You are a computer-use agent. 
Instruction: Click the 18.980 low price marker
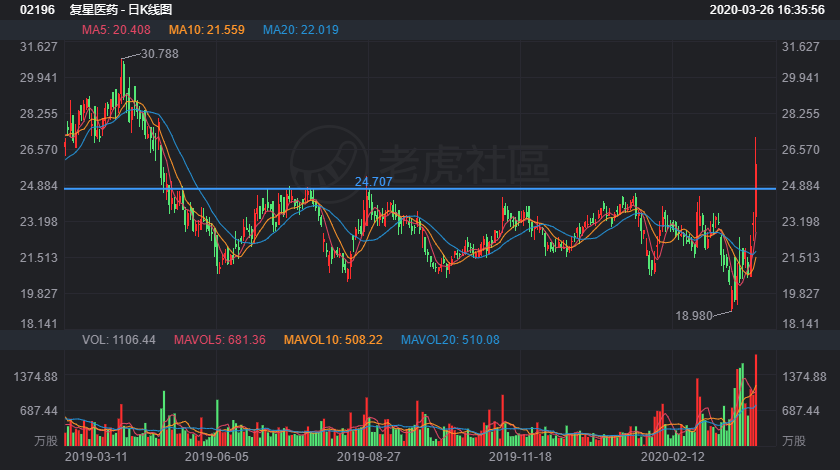(x=696, y=316)
